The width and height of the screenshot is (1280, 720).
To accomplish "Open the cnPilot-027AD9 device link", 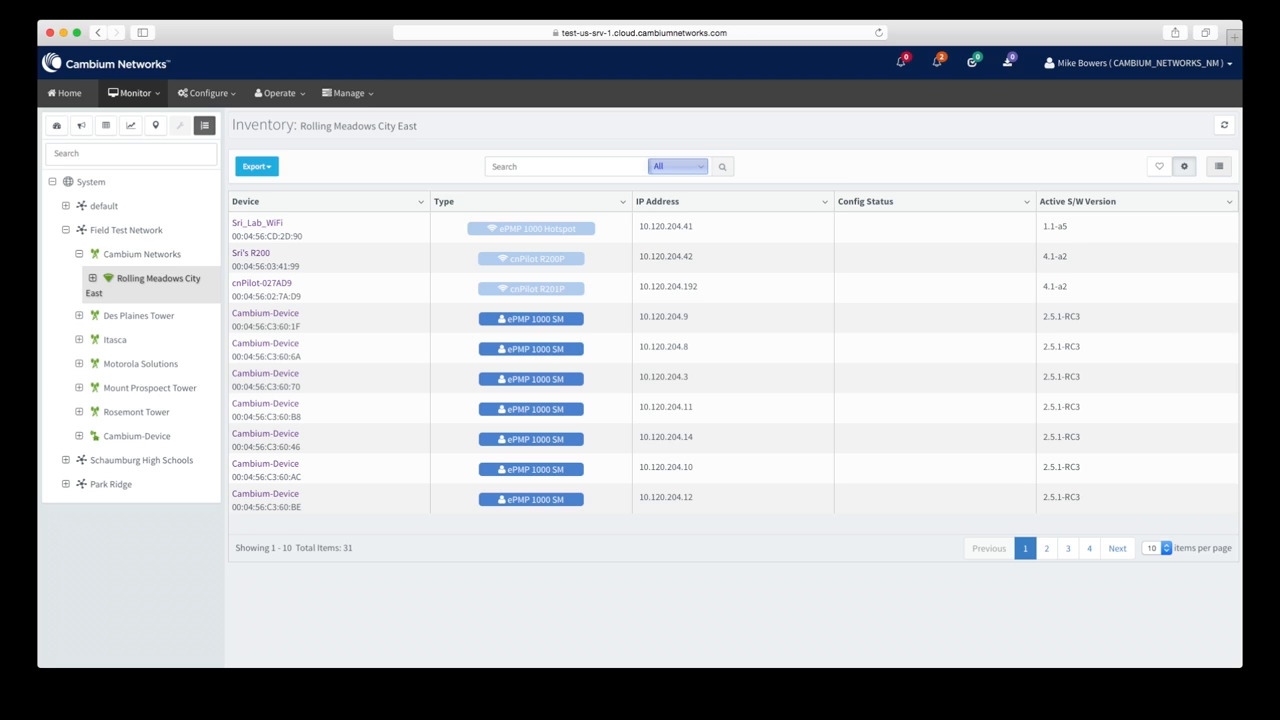I will (262, 283).
